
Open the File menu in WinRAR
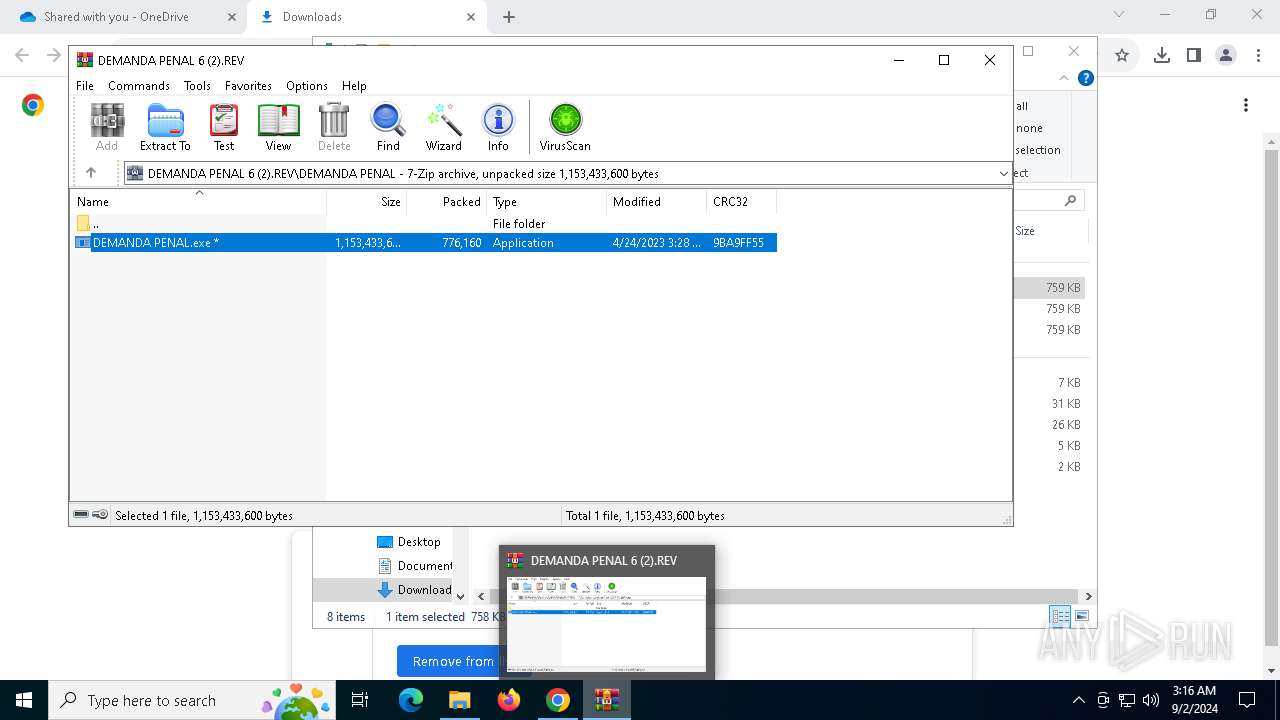(x=85, y=86)
